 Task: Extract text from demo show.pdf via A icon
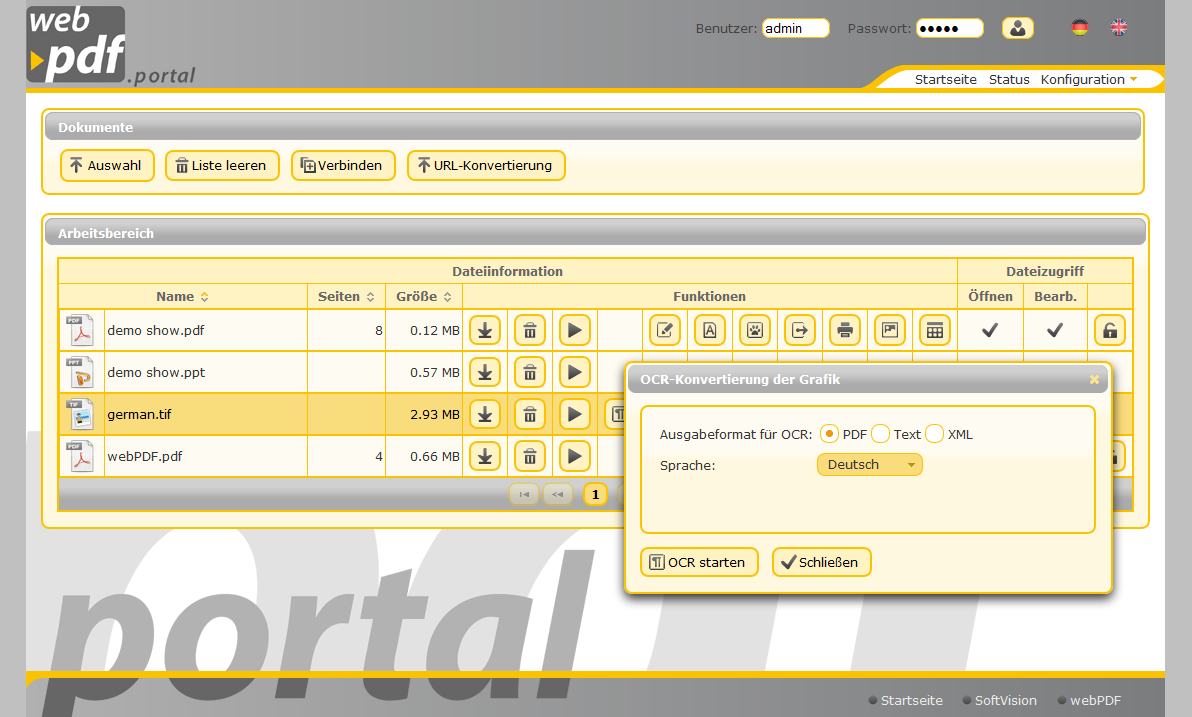coord(710,329)
